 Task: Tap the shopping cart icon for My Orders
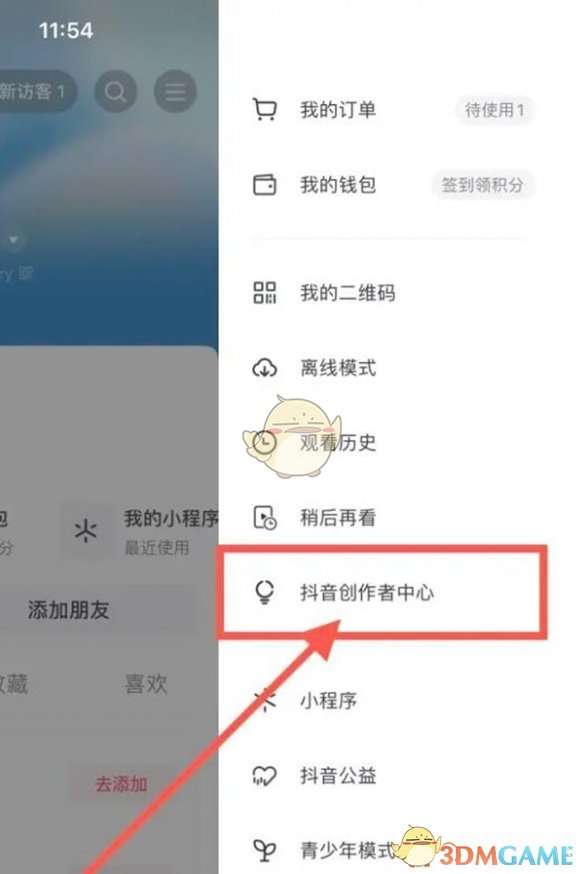coord(265,109)
